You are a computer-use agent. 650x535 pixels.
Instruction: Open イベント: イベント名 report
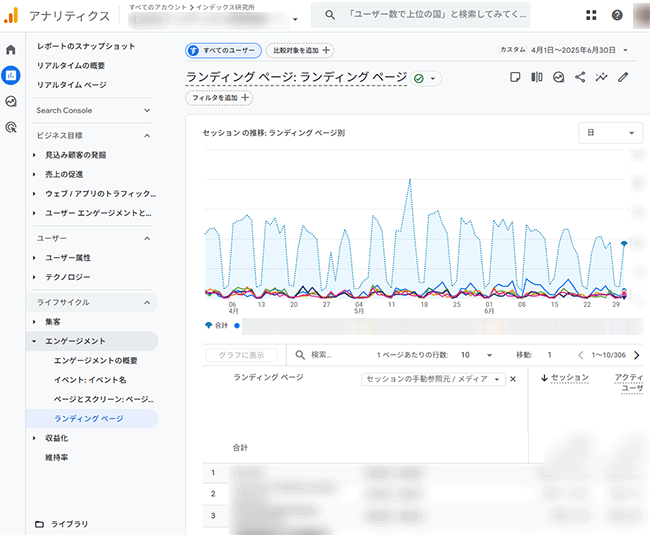coord(90,380)
